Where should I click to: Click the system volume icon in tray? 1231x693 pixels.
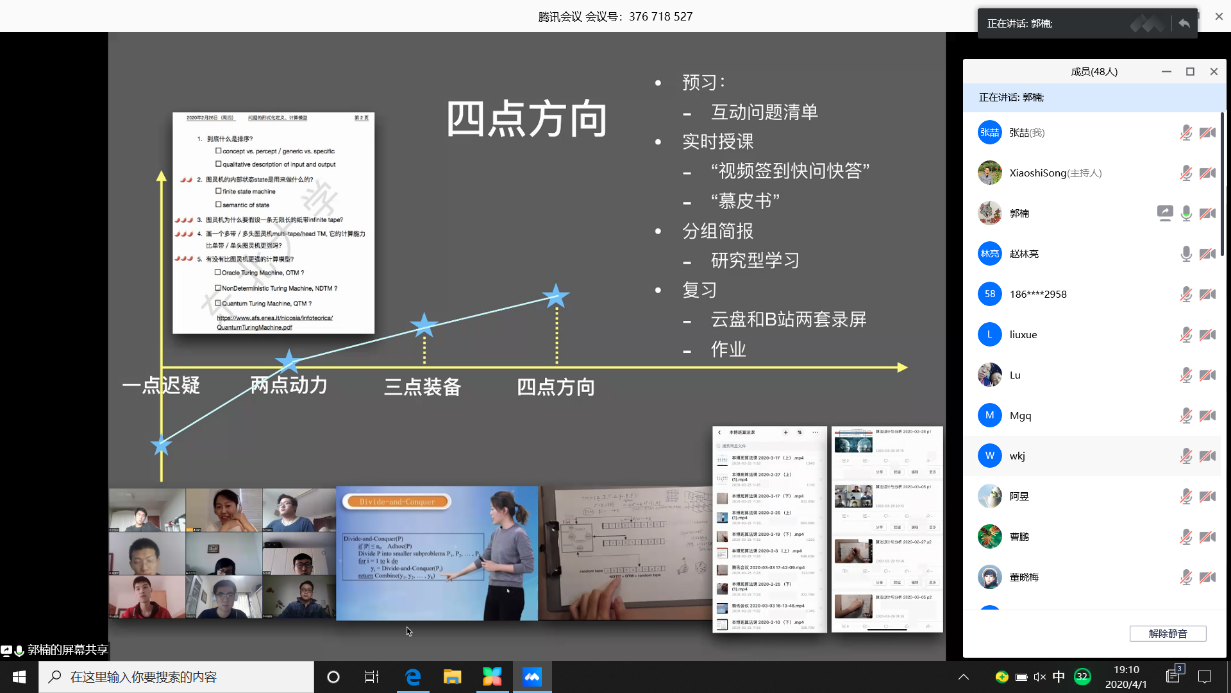tap(1039, 677)
